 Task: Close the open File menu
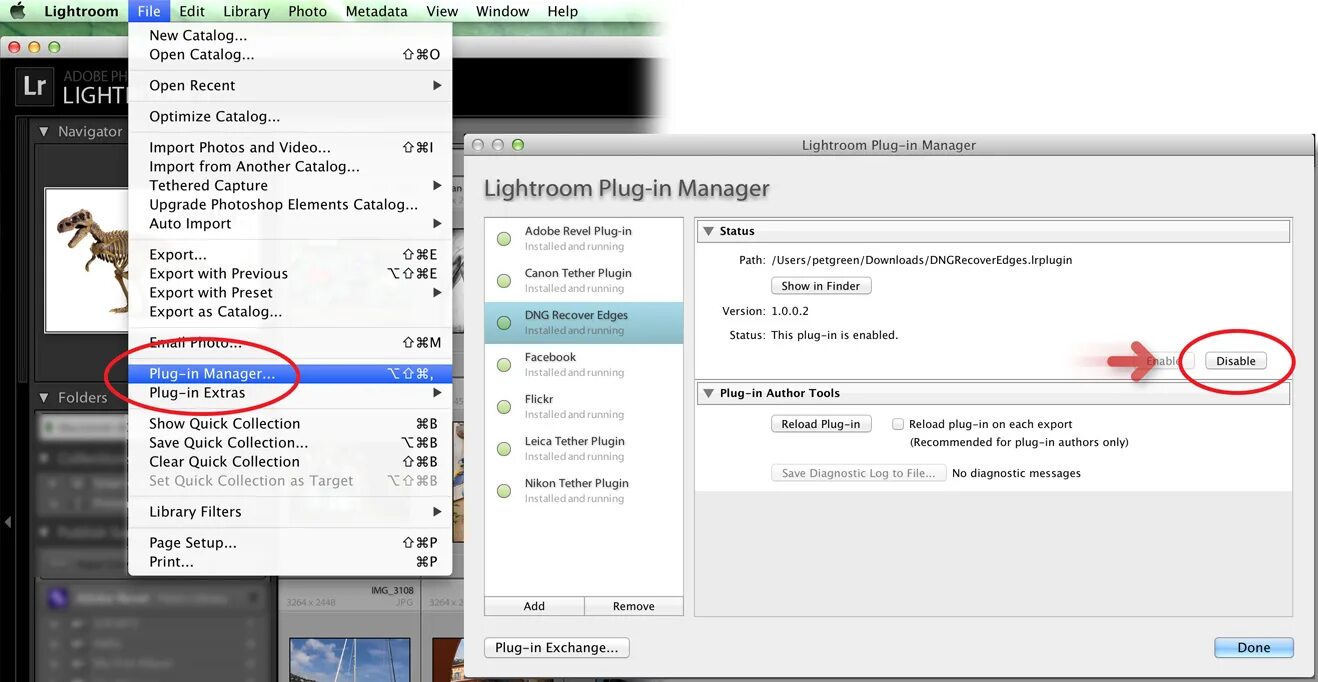pos(149,11)
